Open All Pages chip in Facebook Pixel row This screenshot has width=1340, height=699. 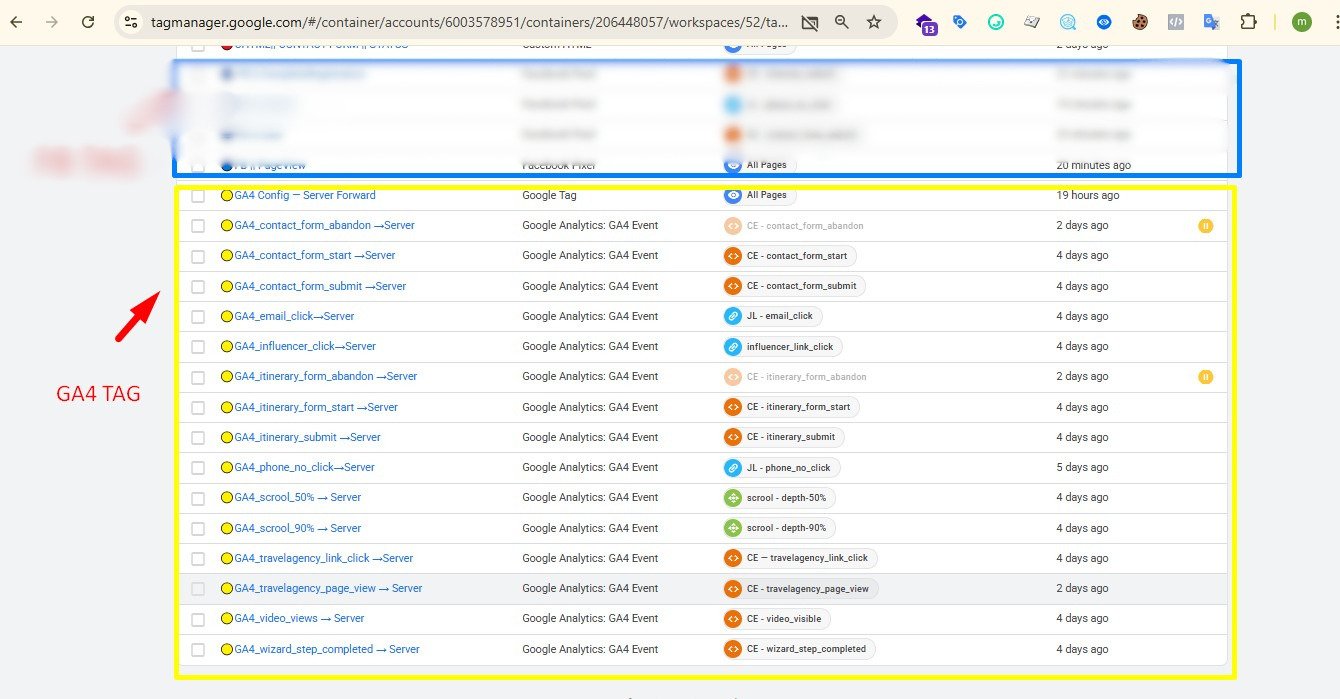point(759,165)
